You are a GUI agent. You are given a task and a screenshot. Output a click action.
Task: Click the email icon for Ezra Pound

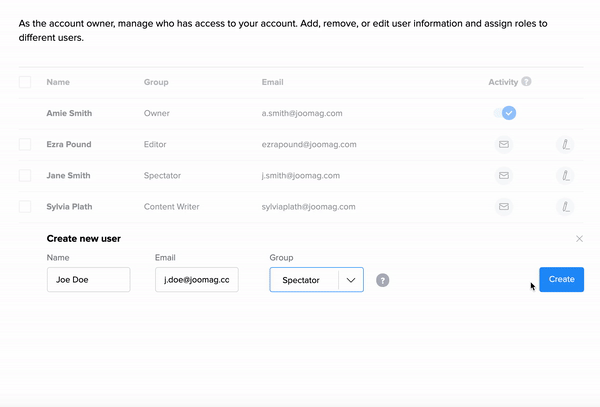[505, 145]
